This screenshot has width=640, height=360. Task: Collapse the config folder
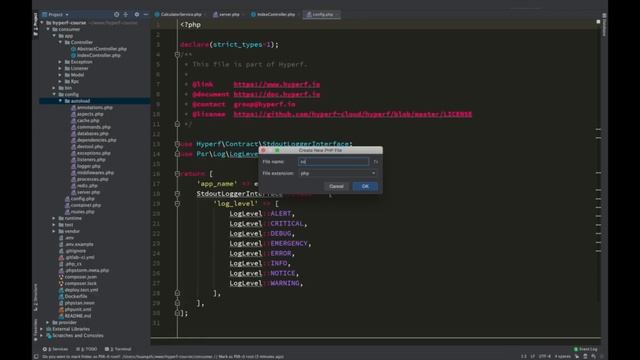pos(54,94)
